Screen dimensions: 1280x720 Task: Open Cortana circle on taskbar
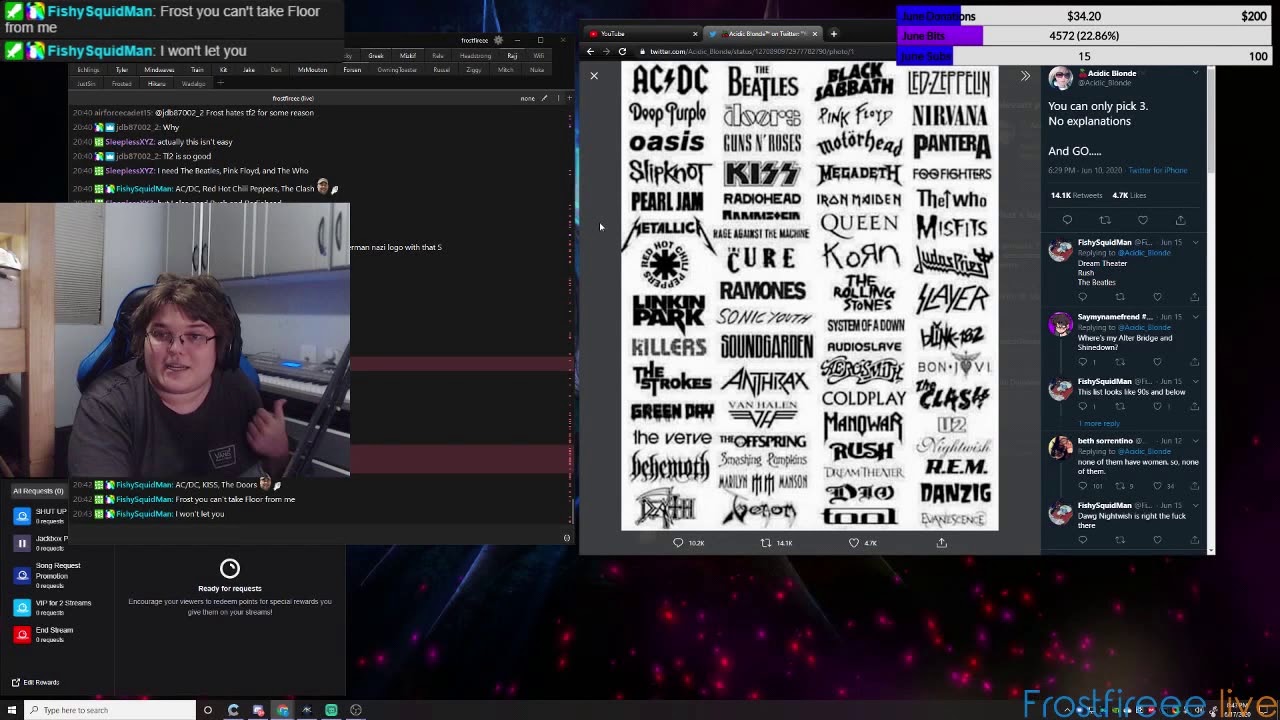208,710
